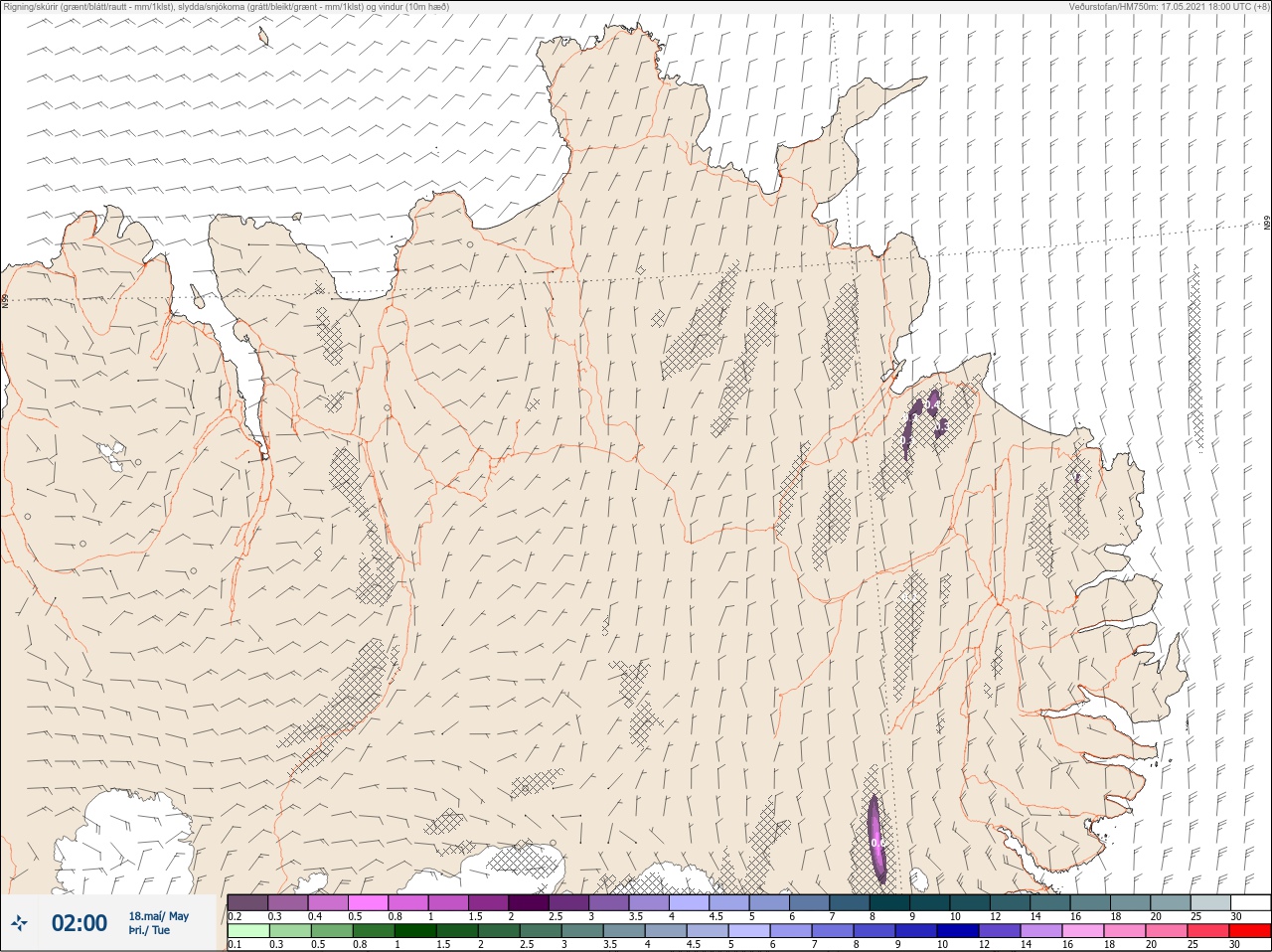The height and width of the screenshot is (952, 1272).
Task: Click the magenta precipitation streak near map bottom
Action: pyautogui.click(x=876, y=840)
